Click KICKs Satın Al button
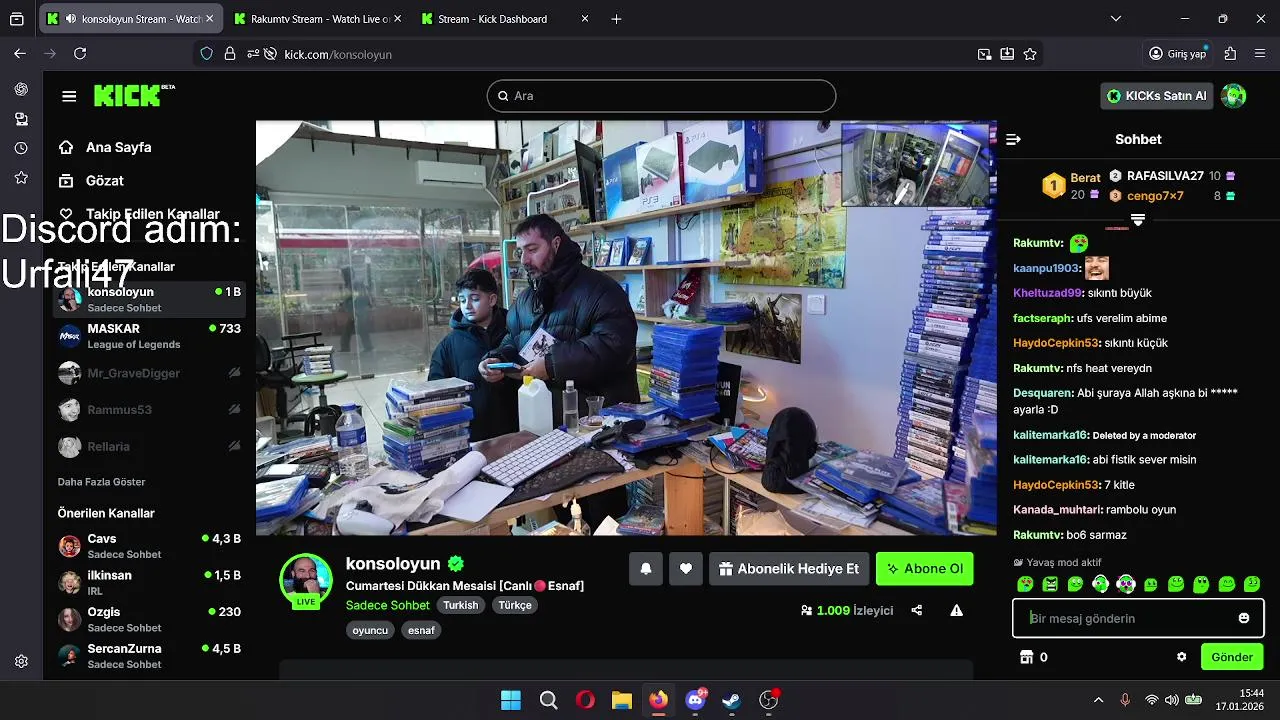The width and height of the screenshot is (1280, 720). 1156,96
